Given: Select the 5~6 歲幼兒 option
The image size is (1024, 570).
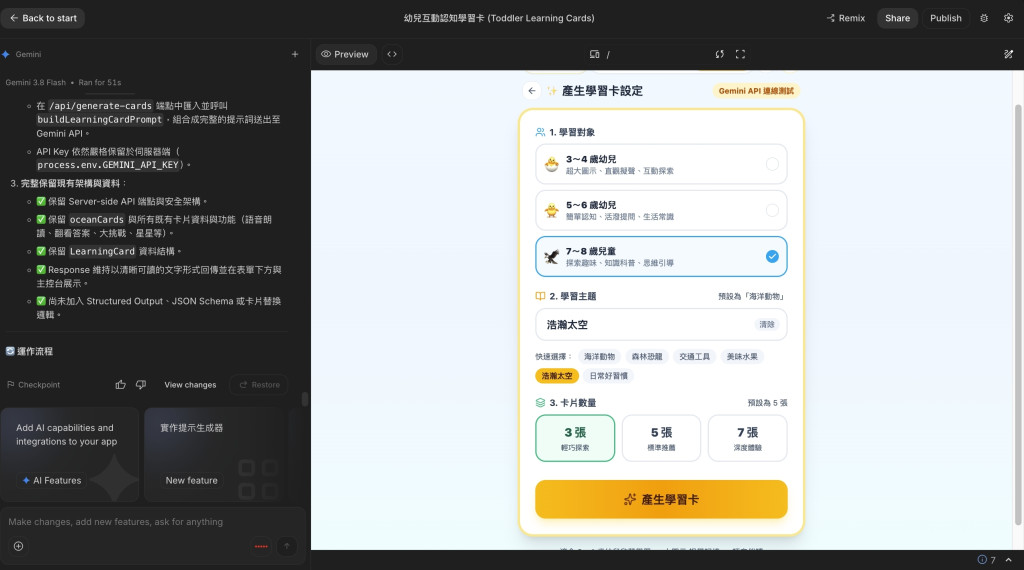Looking at the screenshot, I should 661,210.
